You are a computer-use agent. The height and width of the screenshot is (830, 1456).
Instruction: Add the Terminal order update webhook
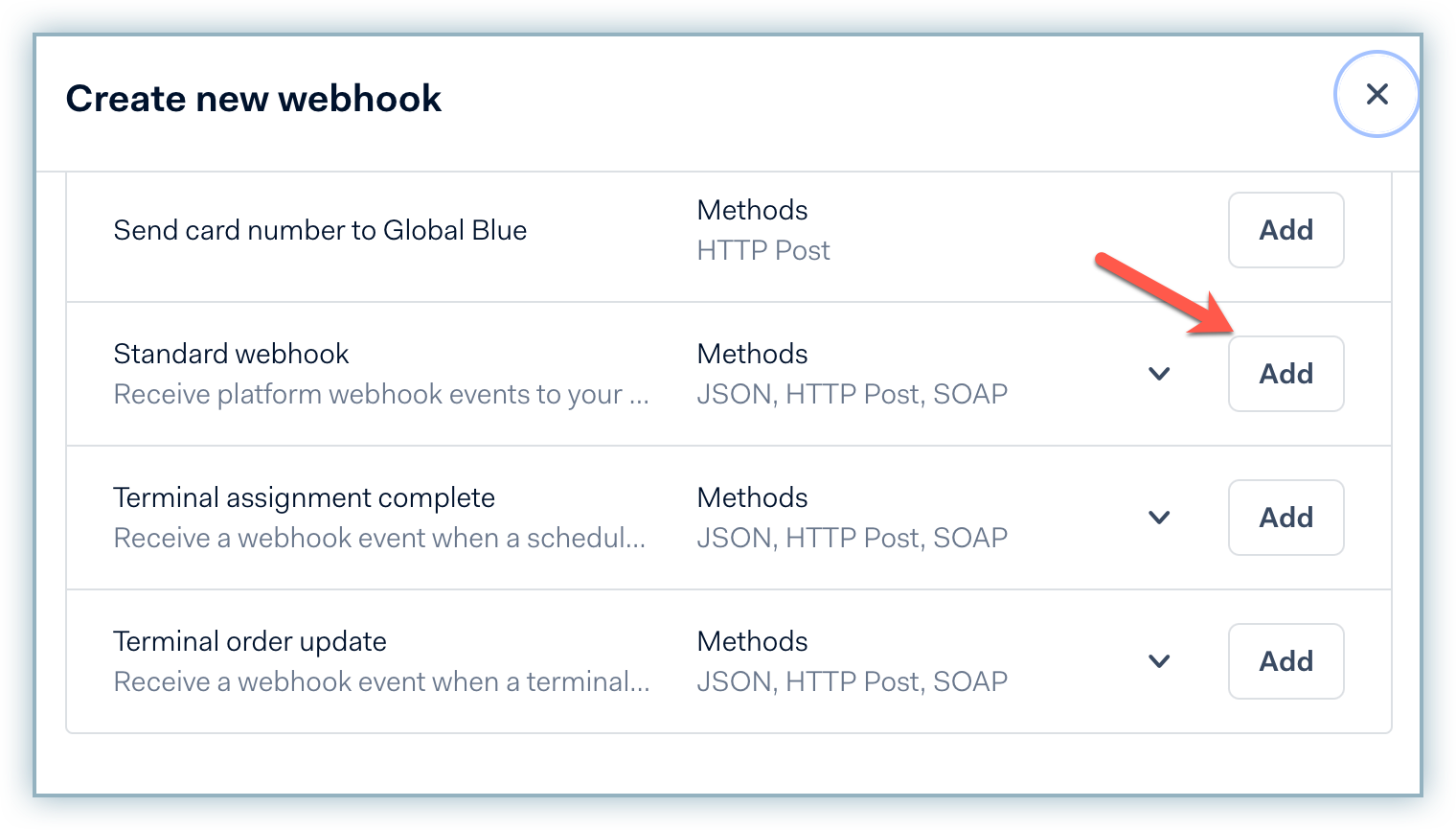coord(1285,661)
